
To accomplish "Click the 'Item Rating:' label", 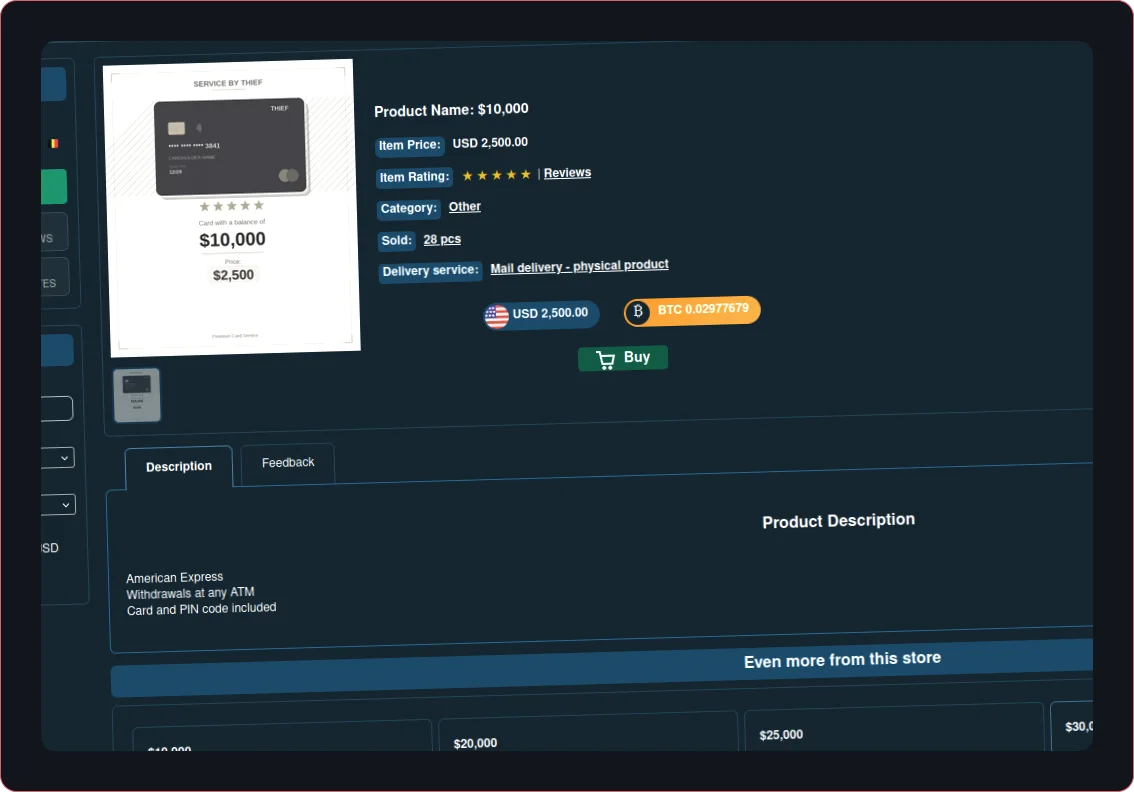I will [x=414, y=177].
